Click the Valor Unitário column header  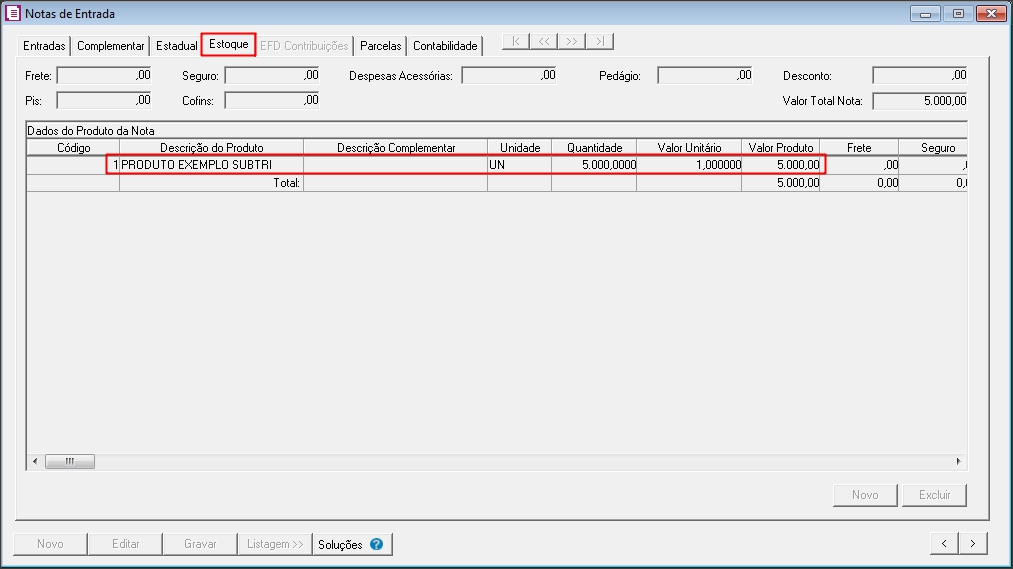pyautogui.click(x=688, y=148)
